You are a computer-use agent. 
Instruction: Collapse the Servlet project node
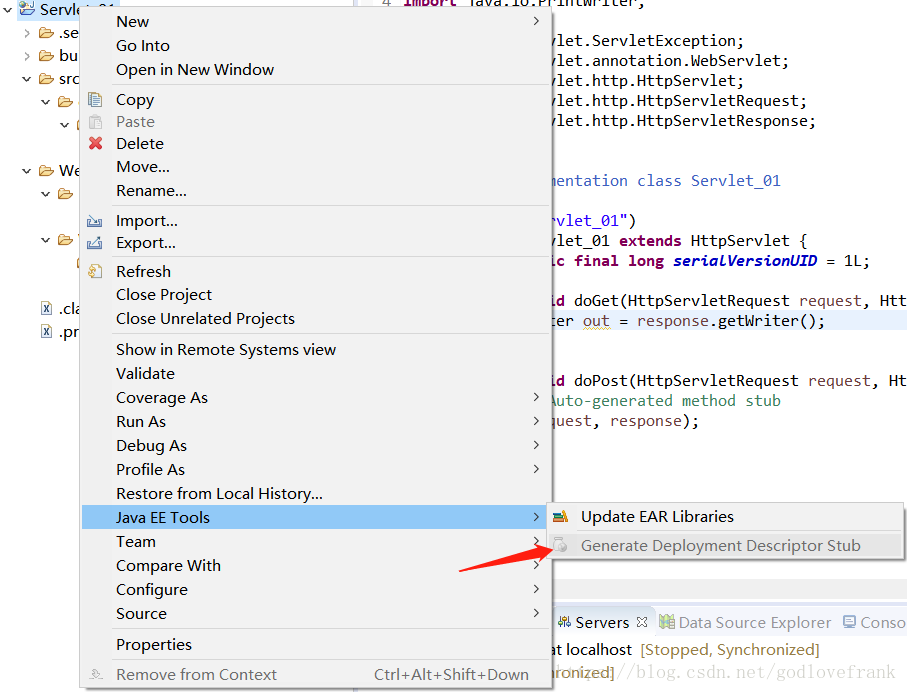click(8, 10)
